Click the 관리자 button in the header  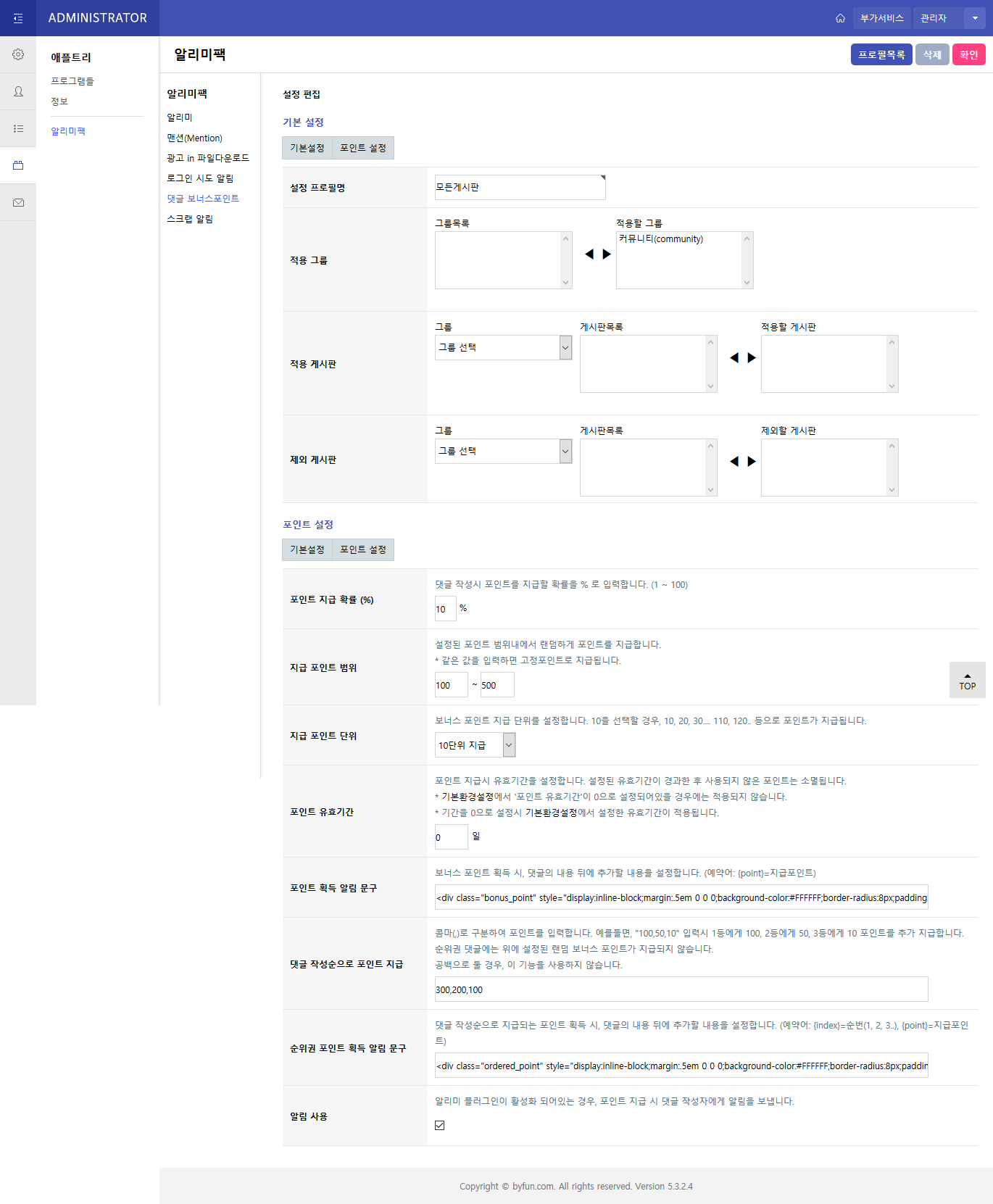tap(939, 18)
